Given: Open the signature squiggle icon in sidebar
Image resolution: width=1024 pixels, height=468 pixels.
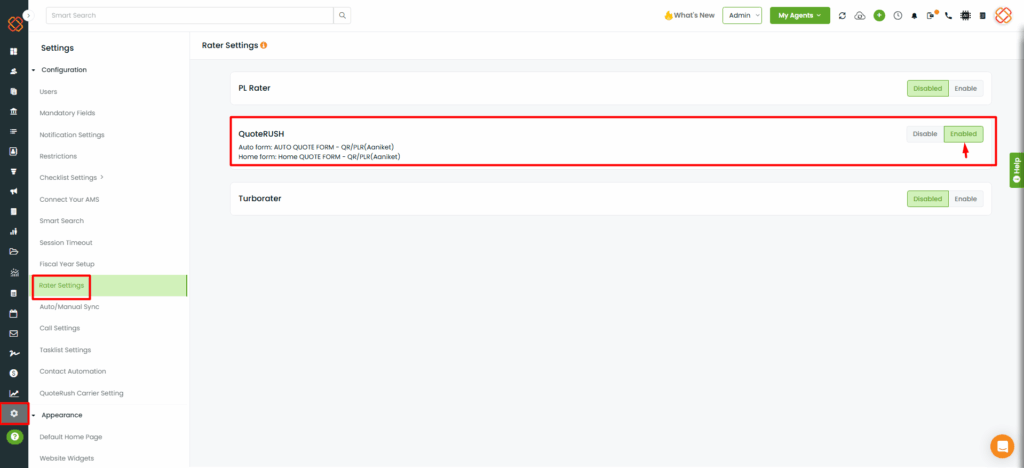Looking at the screenshot, I should click(14, 353).
